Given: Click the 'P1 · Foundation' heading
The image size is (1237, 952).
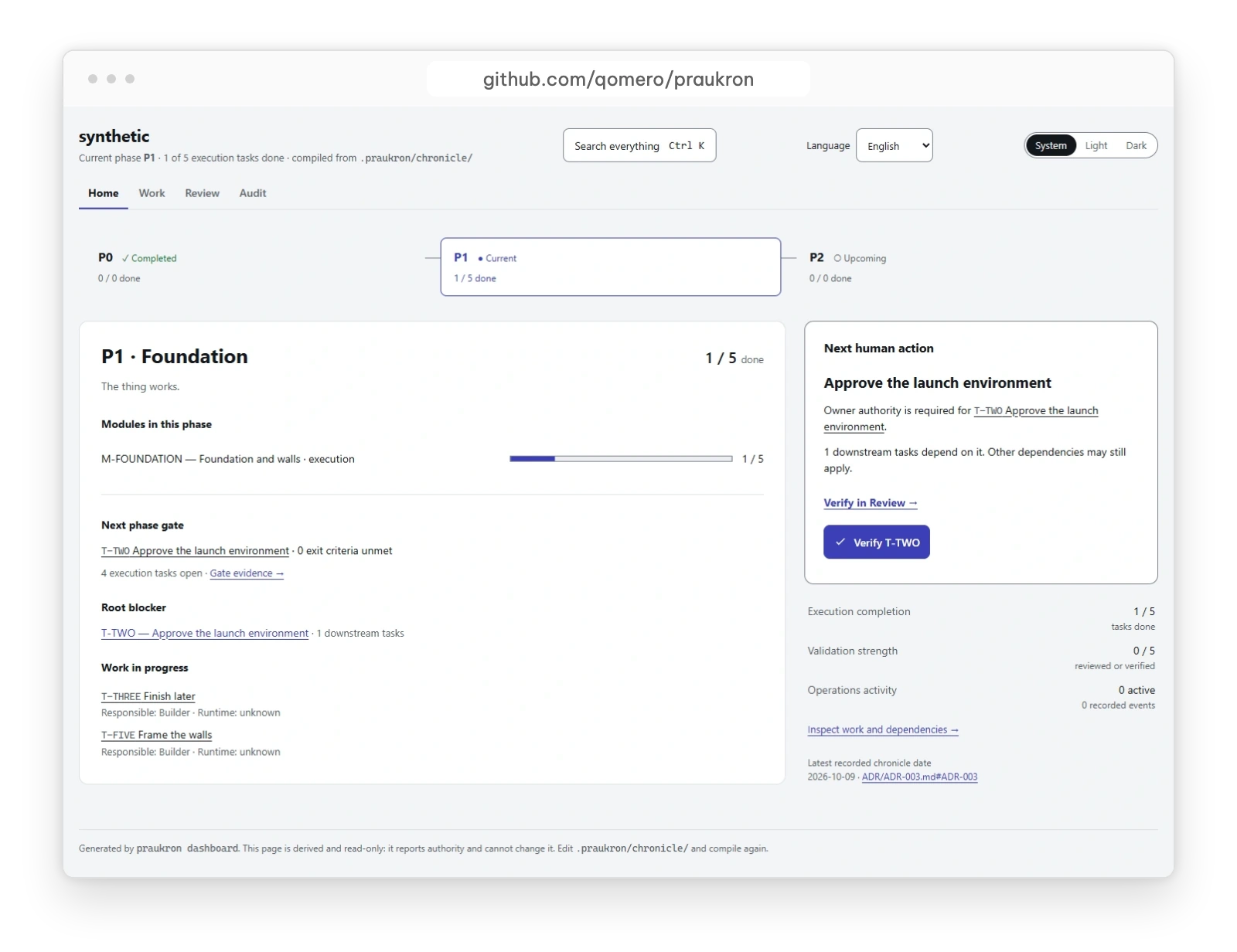Looking at the screenshot, I should (x=175, y=356).
